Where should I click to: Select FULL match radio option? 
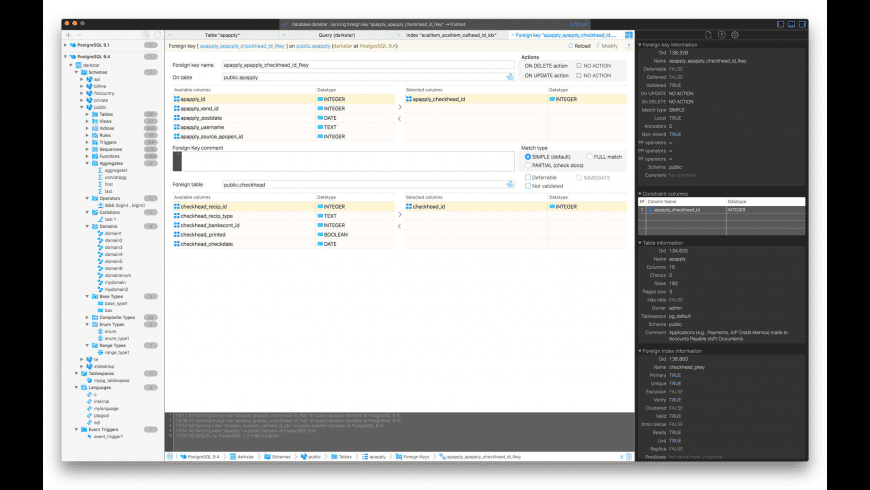[x=589, y=157]
